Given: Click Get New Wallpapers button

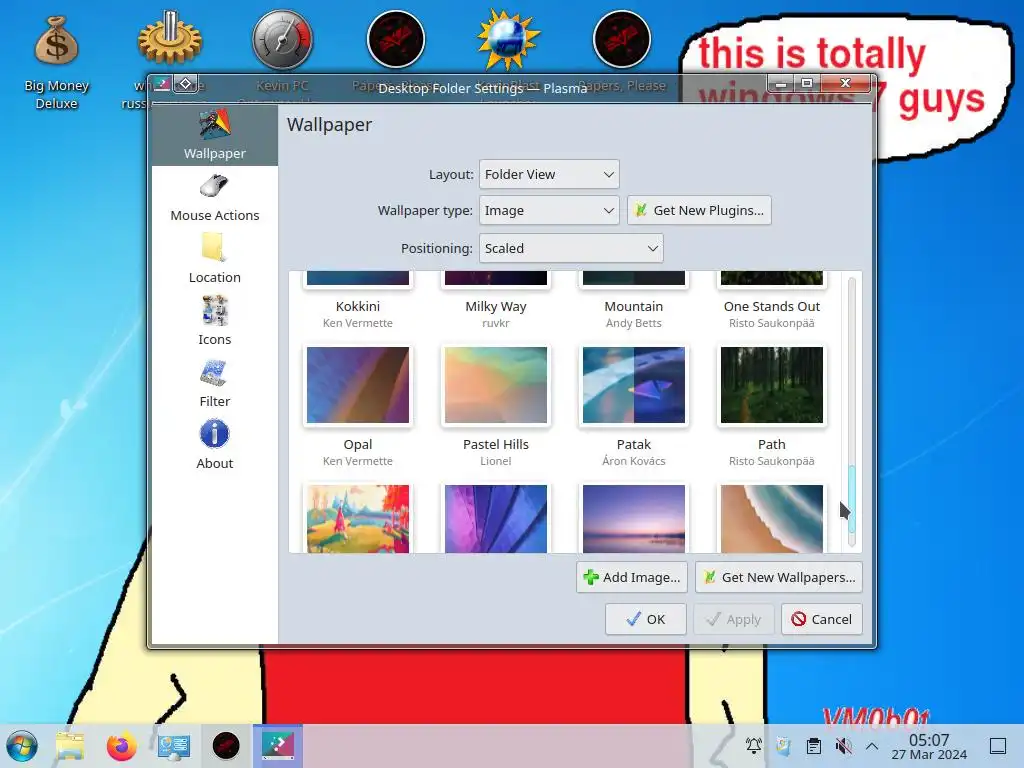Looking at the screenshot, I should click(x=778, y=577).
